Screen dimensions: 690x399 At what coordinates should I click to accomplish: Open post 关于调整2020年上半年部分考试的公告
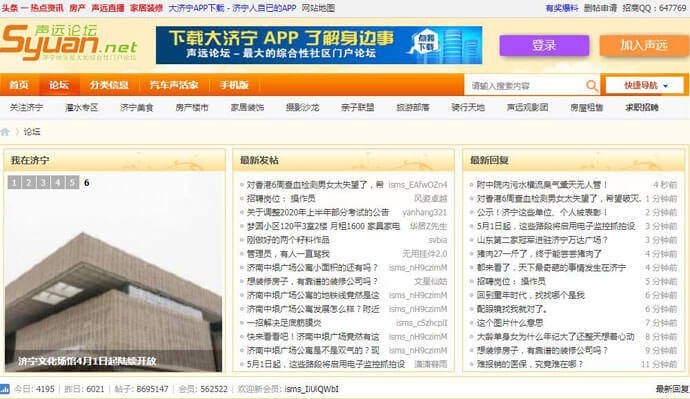318,212
